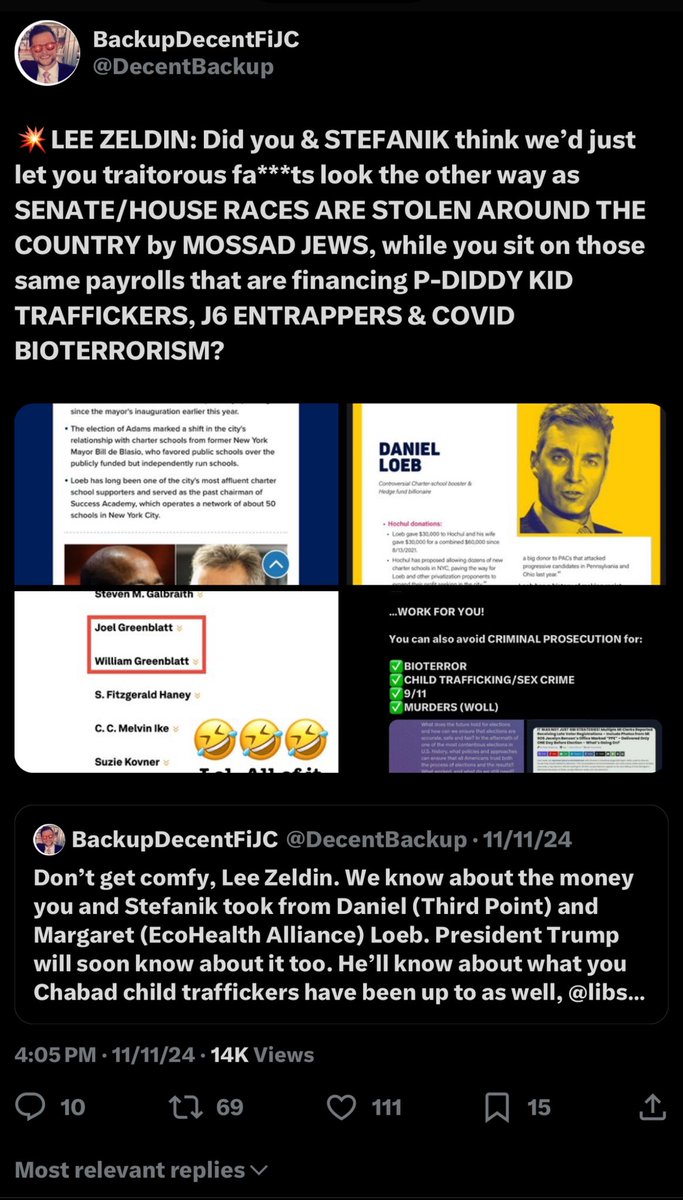Screen dimensions: 683x1200
Task: Open the quoted post's small avatar
Action: tap(49, 840)
